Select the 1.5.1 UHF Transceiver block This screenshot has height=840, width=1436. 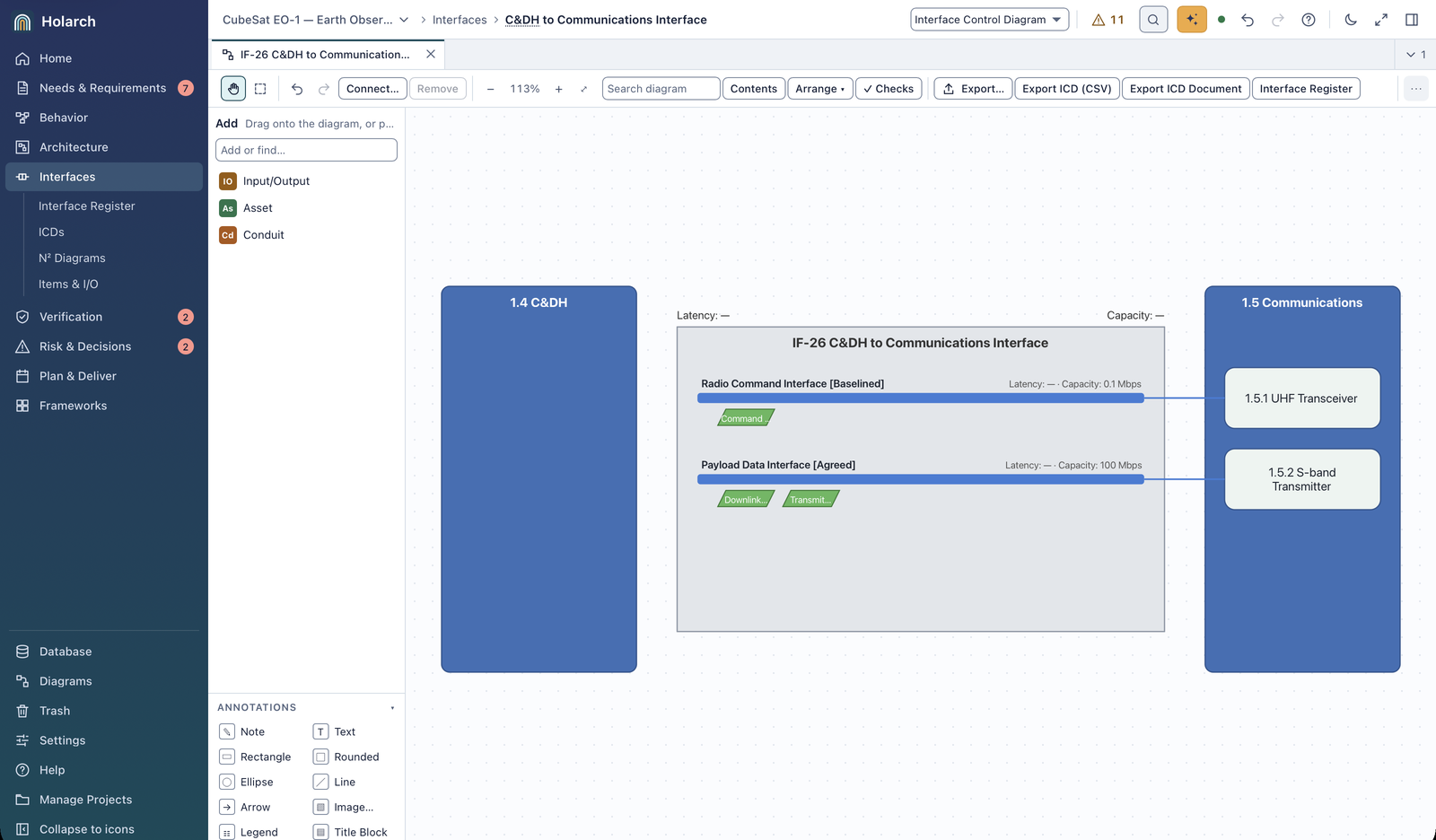click(1302, 398)
